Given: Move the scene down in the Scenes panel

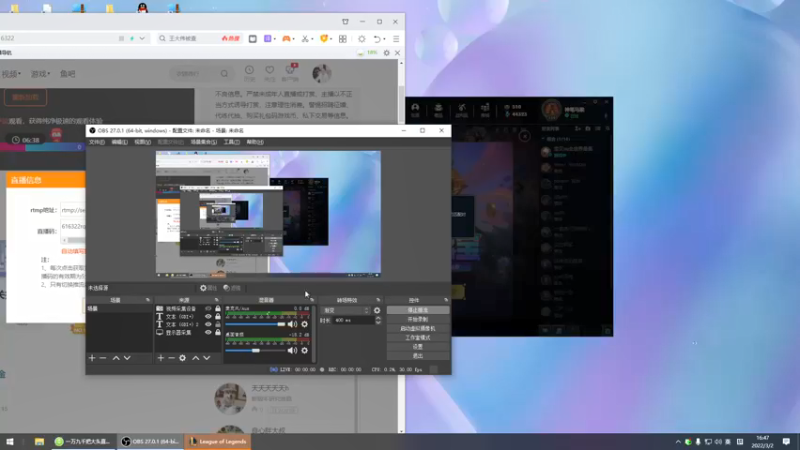Looking at the screenshot, I should 127,358.
